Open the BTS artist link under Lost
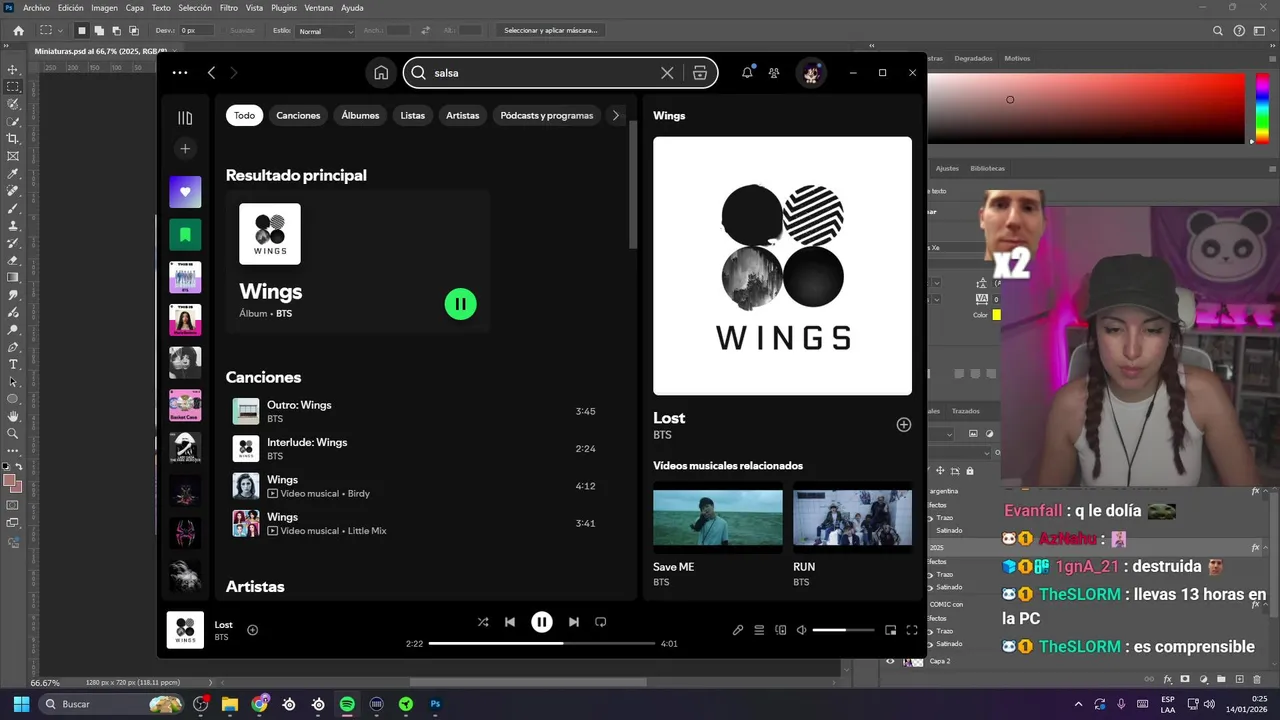This screenshot has height=720, width=1280. pyautogui.click(x=662, y=435)
